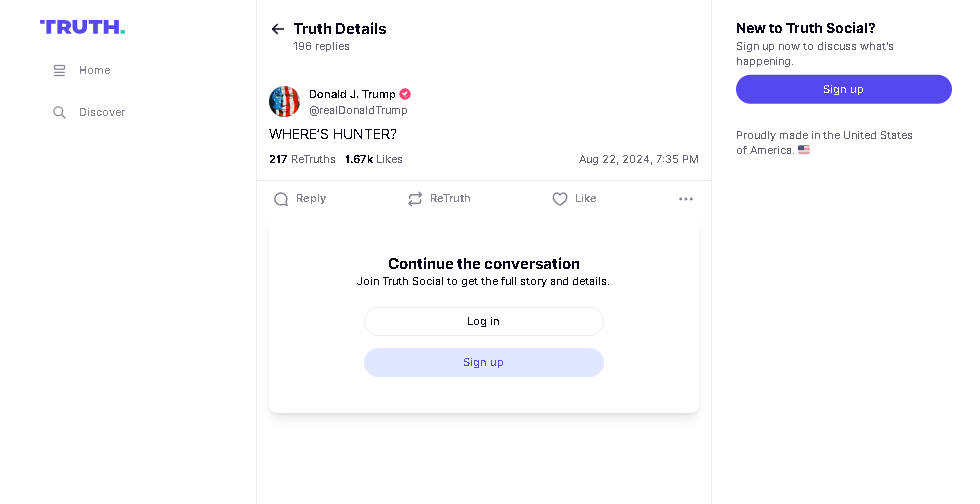980x504 pixels.
Task: Click the ReTruth arrows icon
Action: [415, 199]
